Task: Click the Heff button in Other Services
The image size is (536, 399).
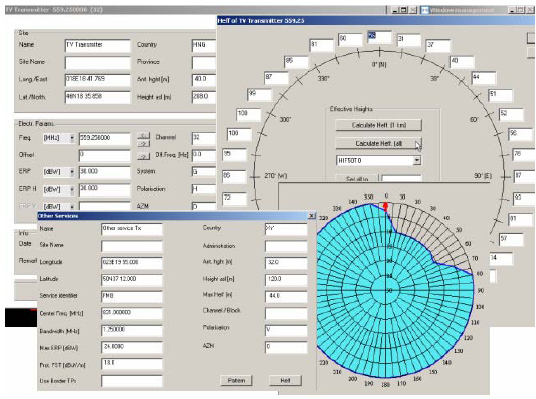Action: pos(285,380)
